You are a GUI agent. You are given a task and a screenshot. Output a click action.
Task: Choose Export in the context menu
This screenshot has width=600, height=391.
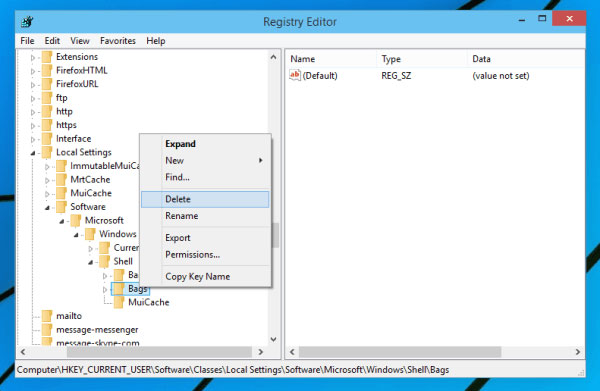205,238
